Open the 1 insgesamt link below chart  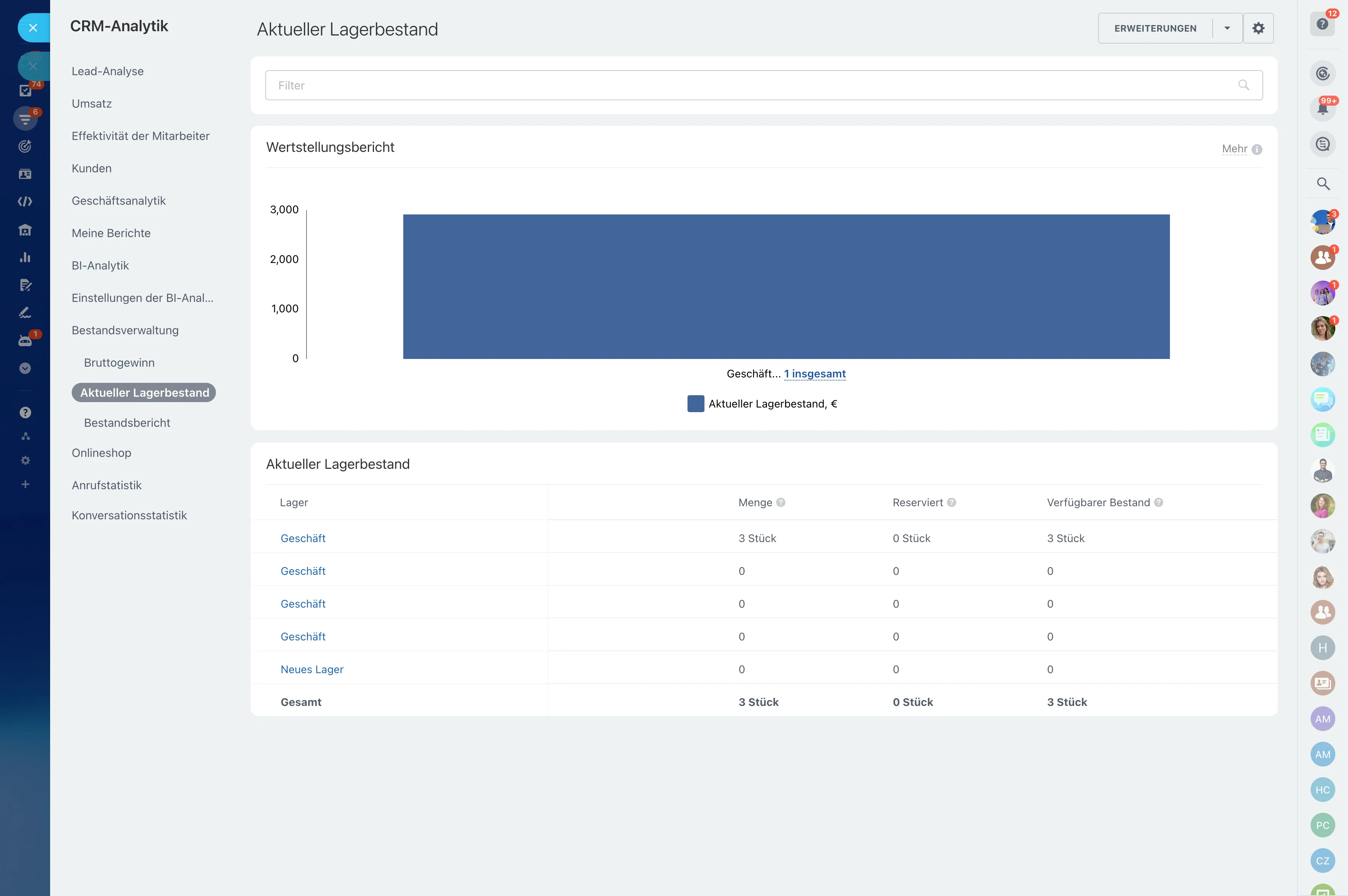click(x=814, y=374)
